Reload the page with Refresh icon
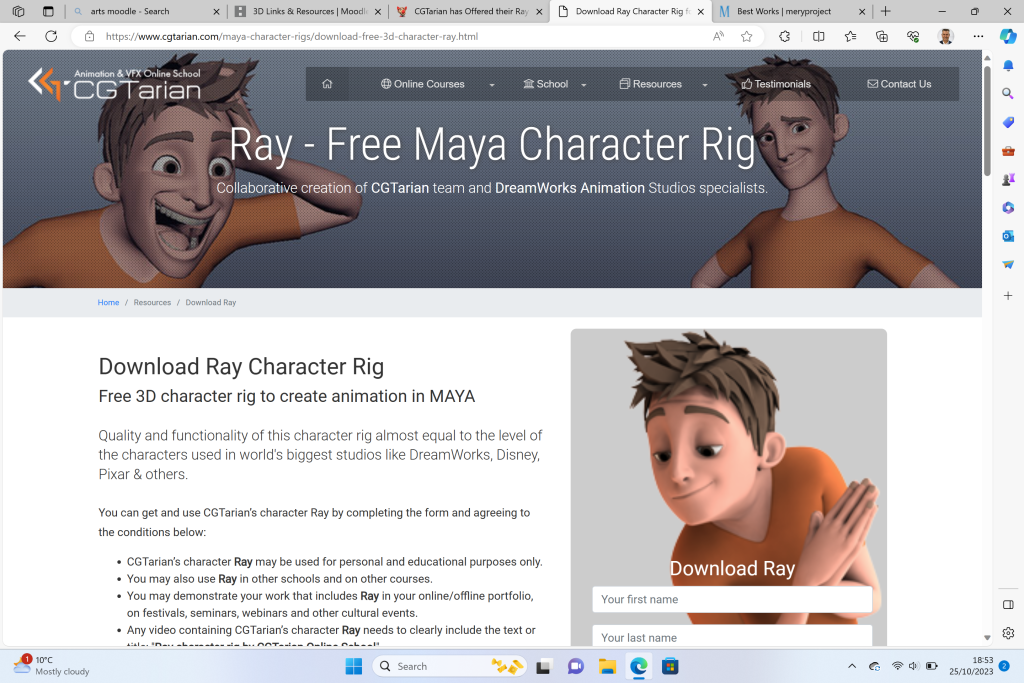1024x683 pixels. point(51,37)
